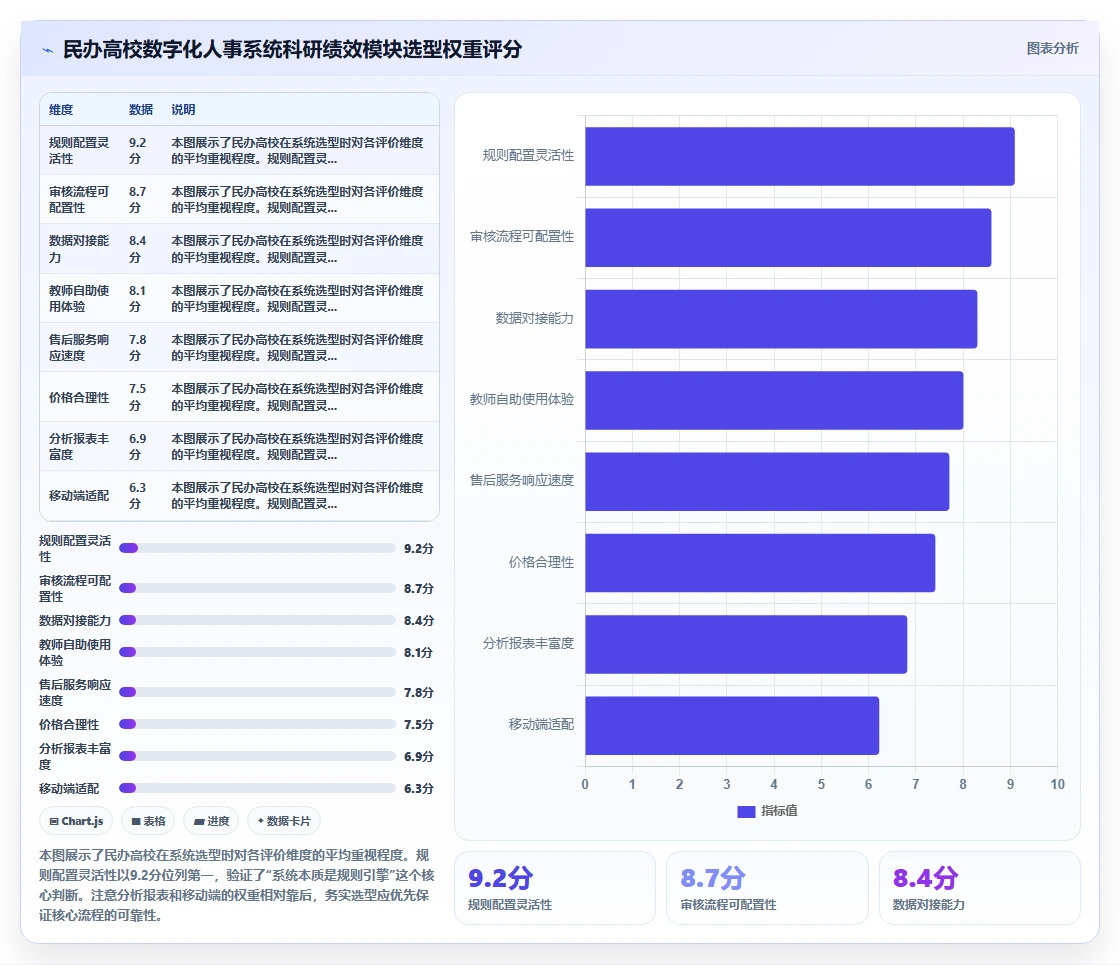Click the 移动端适配 chart bar
Viewport: 1120px width, 965px height.
click(x=732, y=726)
